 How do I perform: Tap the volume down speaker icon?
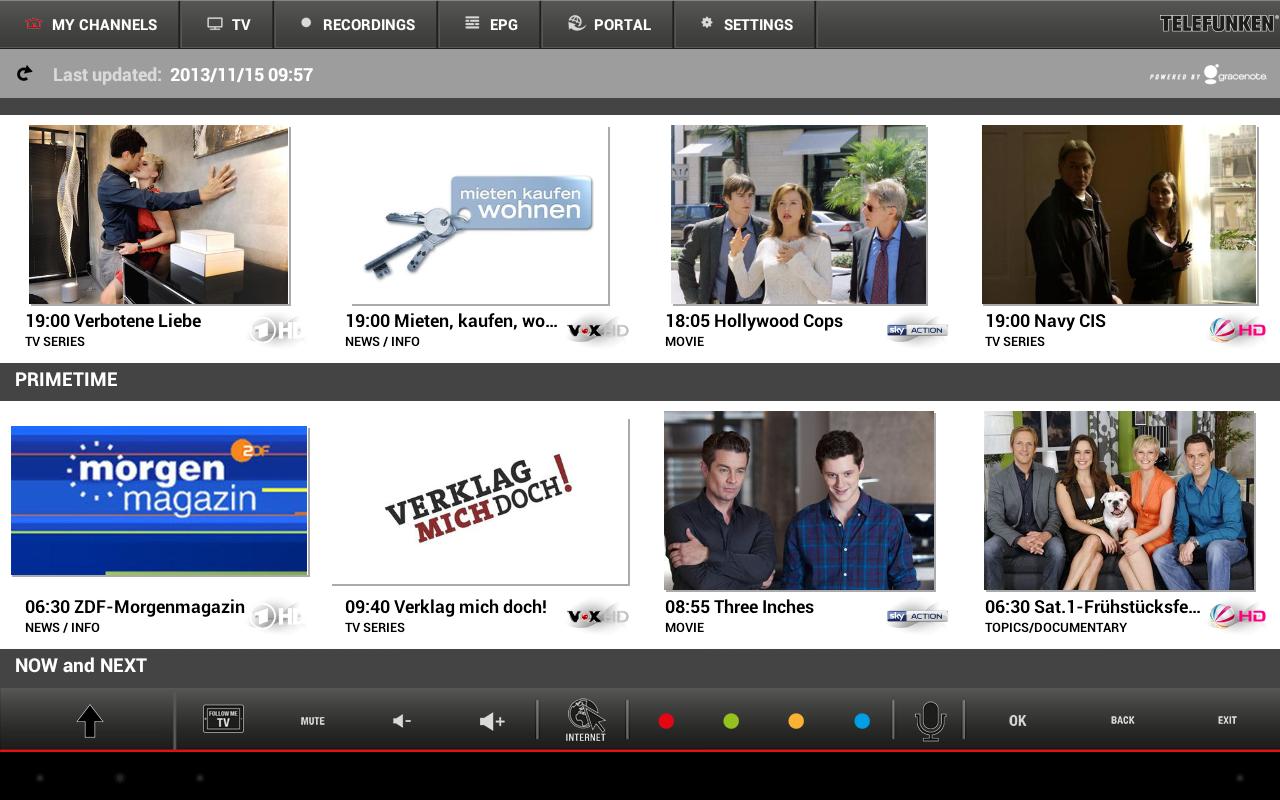(x=402, y=721)
